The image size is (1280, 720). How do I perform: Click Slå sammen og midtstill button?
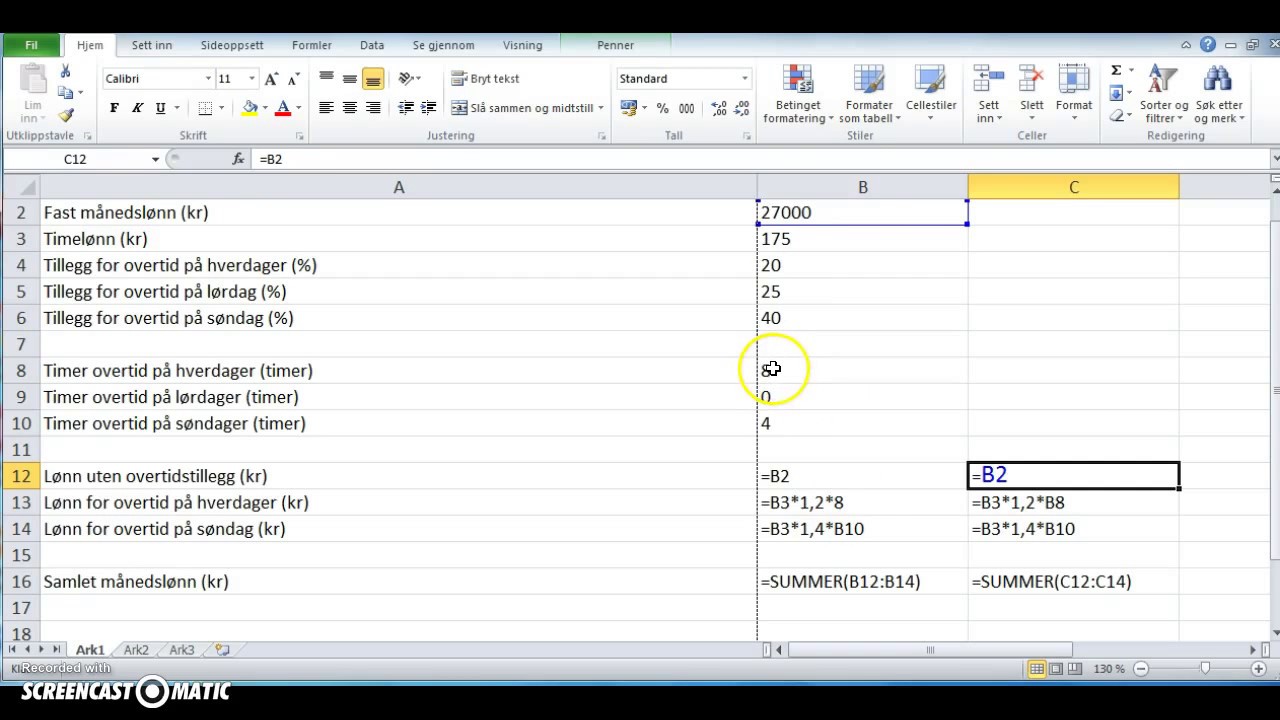click(x=522, y=108)
